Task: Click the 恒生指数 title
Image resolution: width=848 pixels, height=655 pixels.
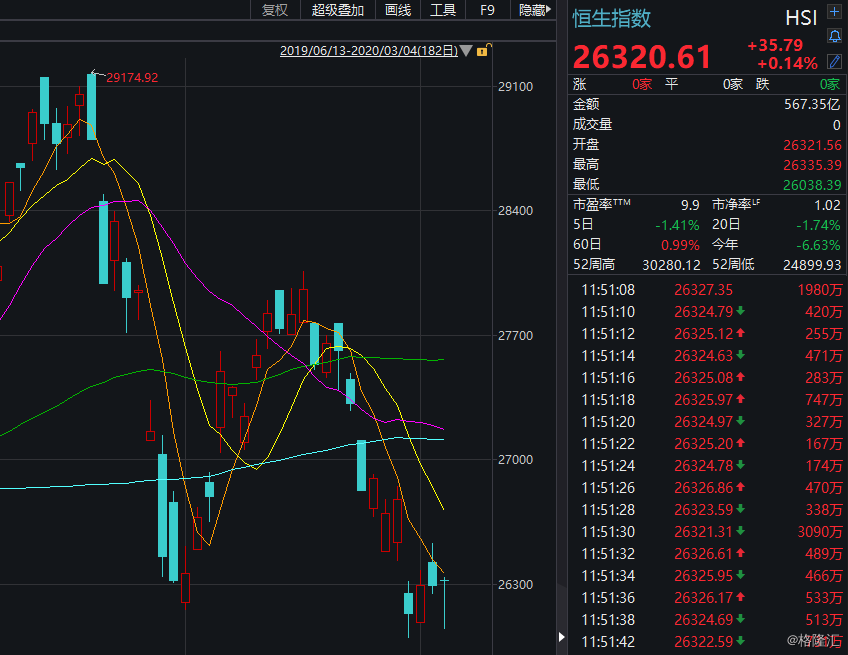Action: coord(611,18)
